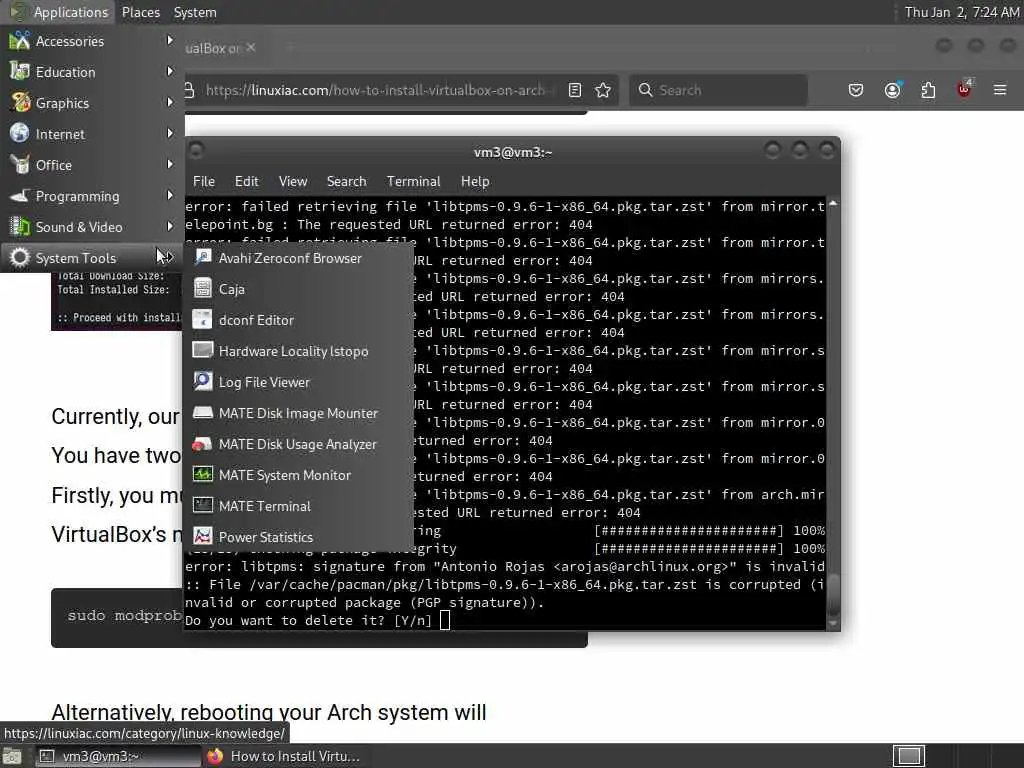Open the Places menu
1024x768 pixels.
[140, 12]
